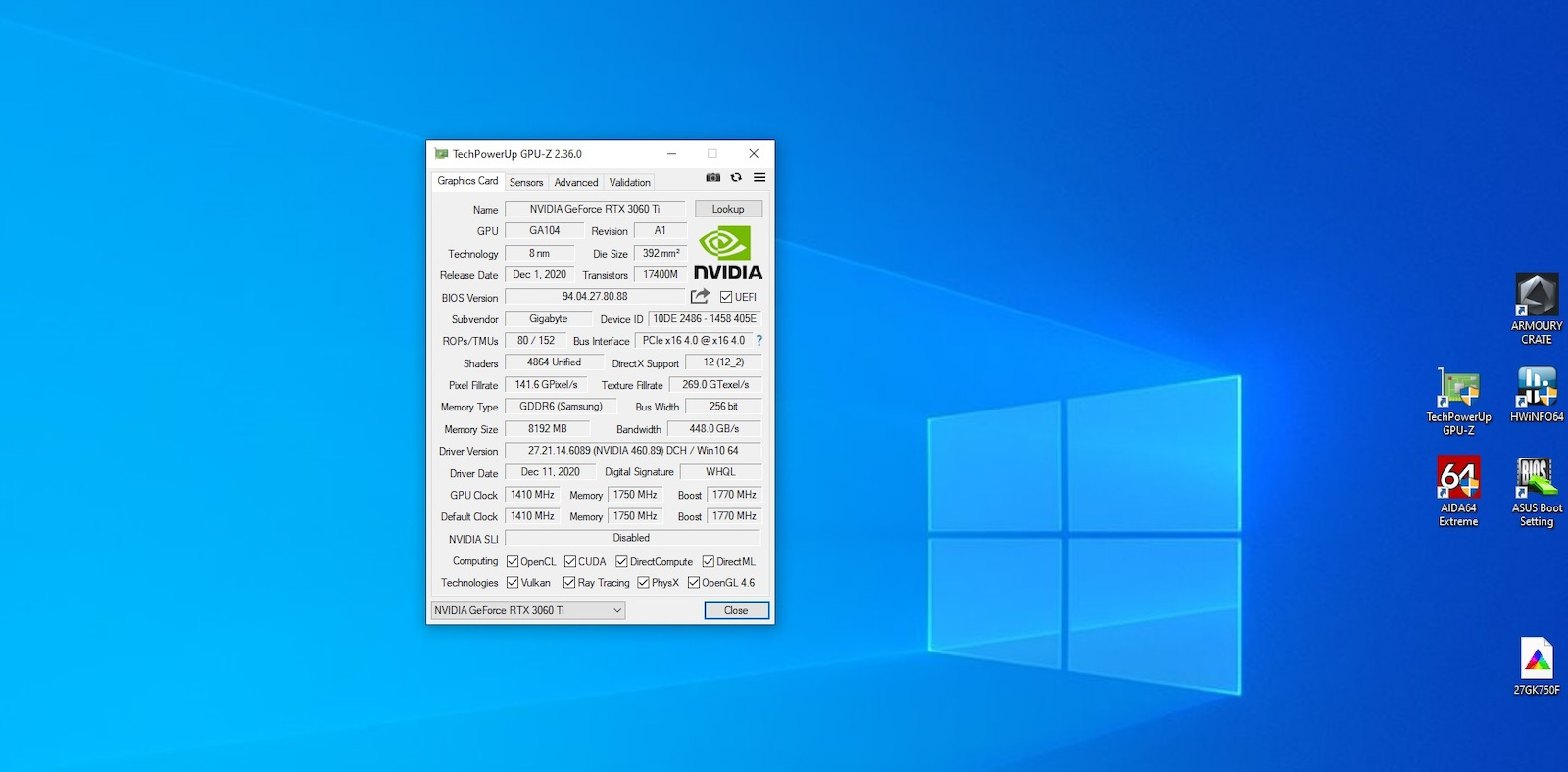Click the Bus Interface question mark

tap(759, 341)
